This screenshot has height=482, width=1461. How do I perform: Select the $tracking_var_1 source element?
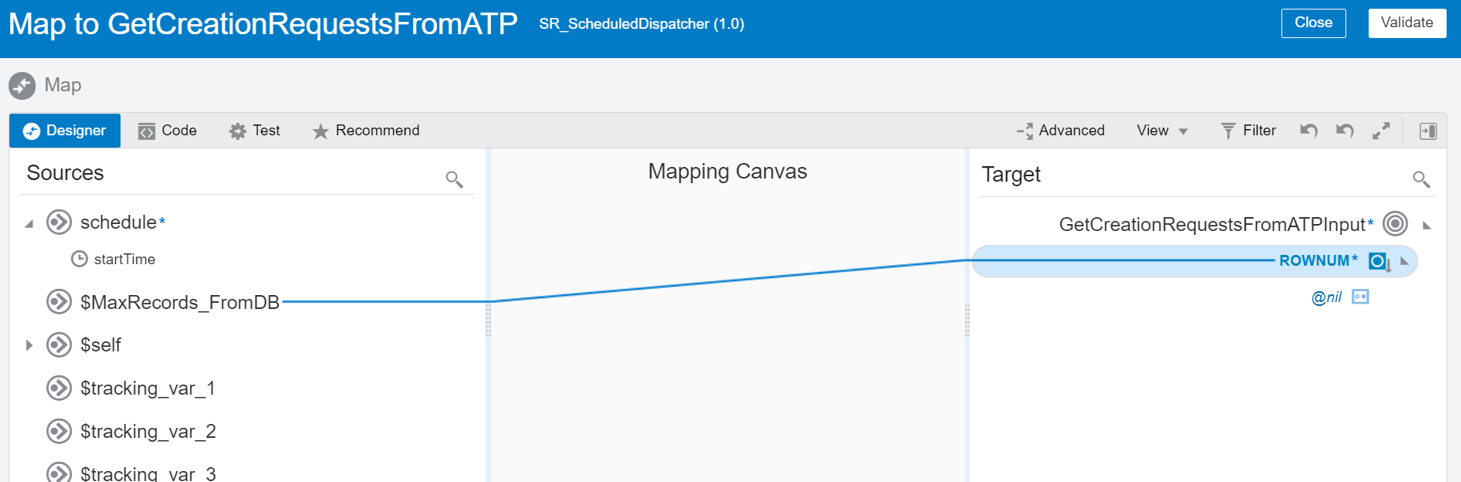coord(147,388)
